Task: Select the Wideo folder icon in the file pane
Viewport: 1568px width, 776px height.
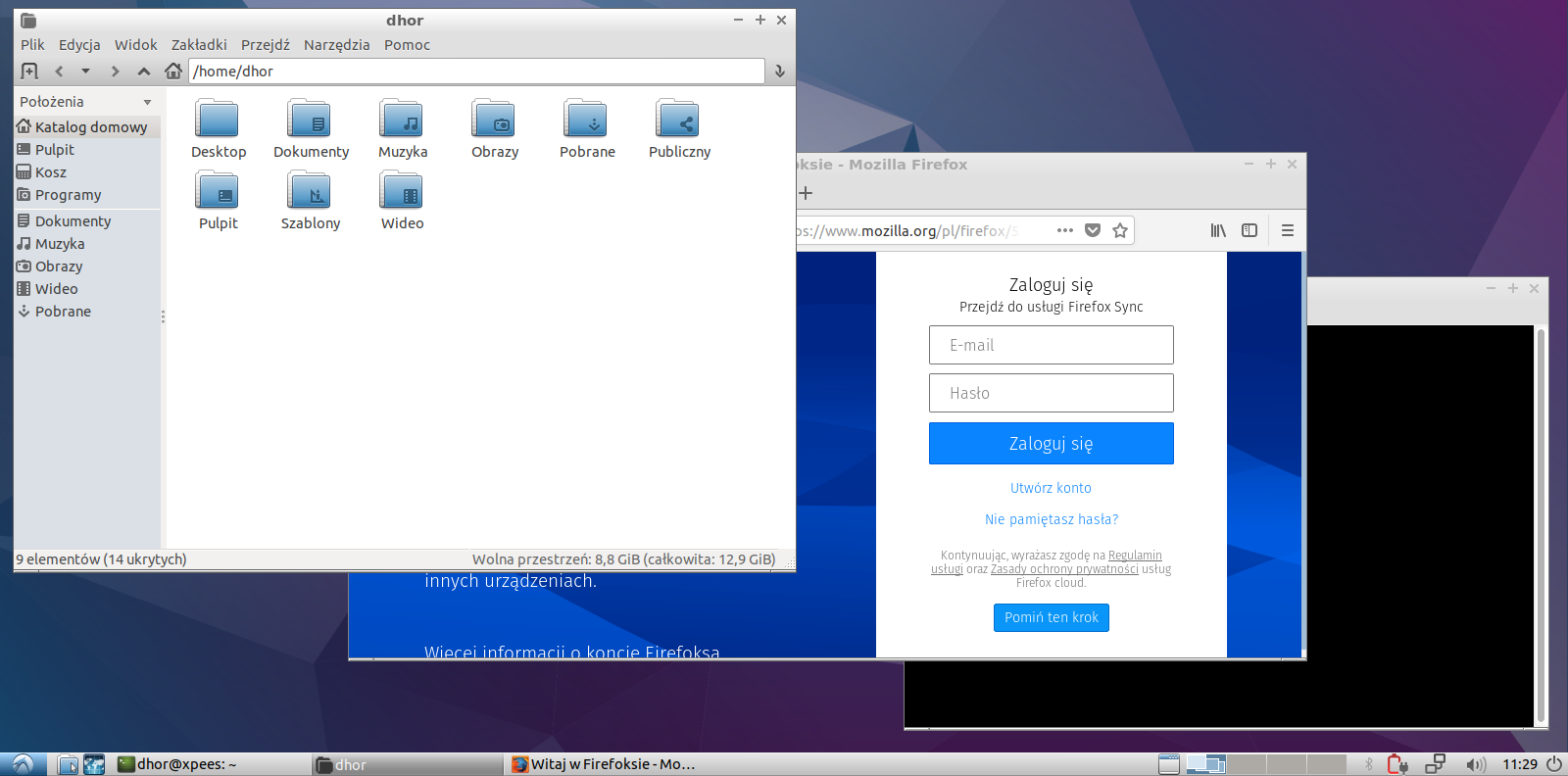Action: pyautogui.click(x=402, y=190)
